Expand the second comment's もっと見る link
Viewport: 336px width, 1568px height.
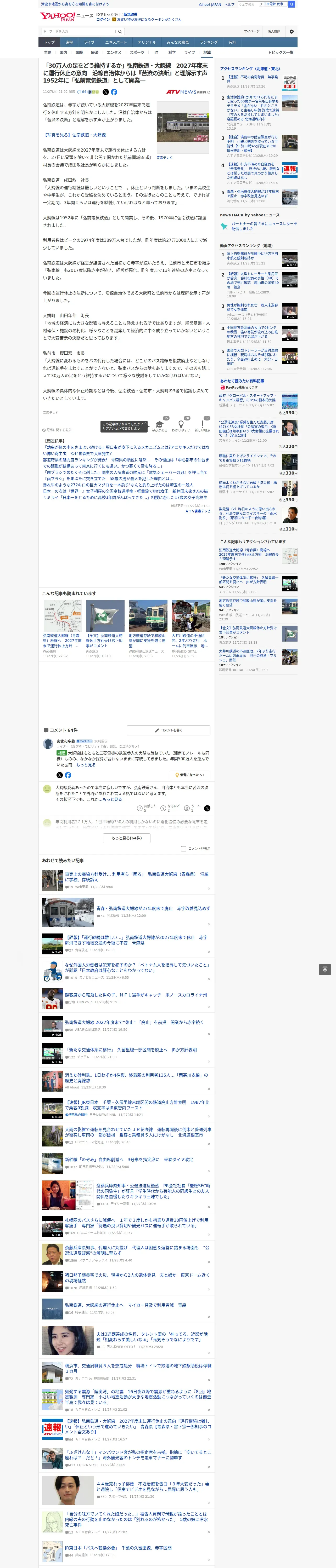[x=112, y=799]
